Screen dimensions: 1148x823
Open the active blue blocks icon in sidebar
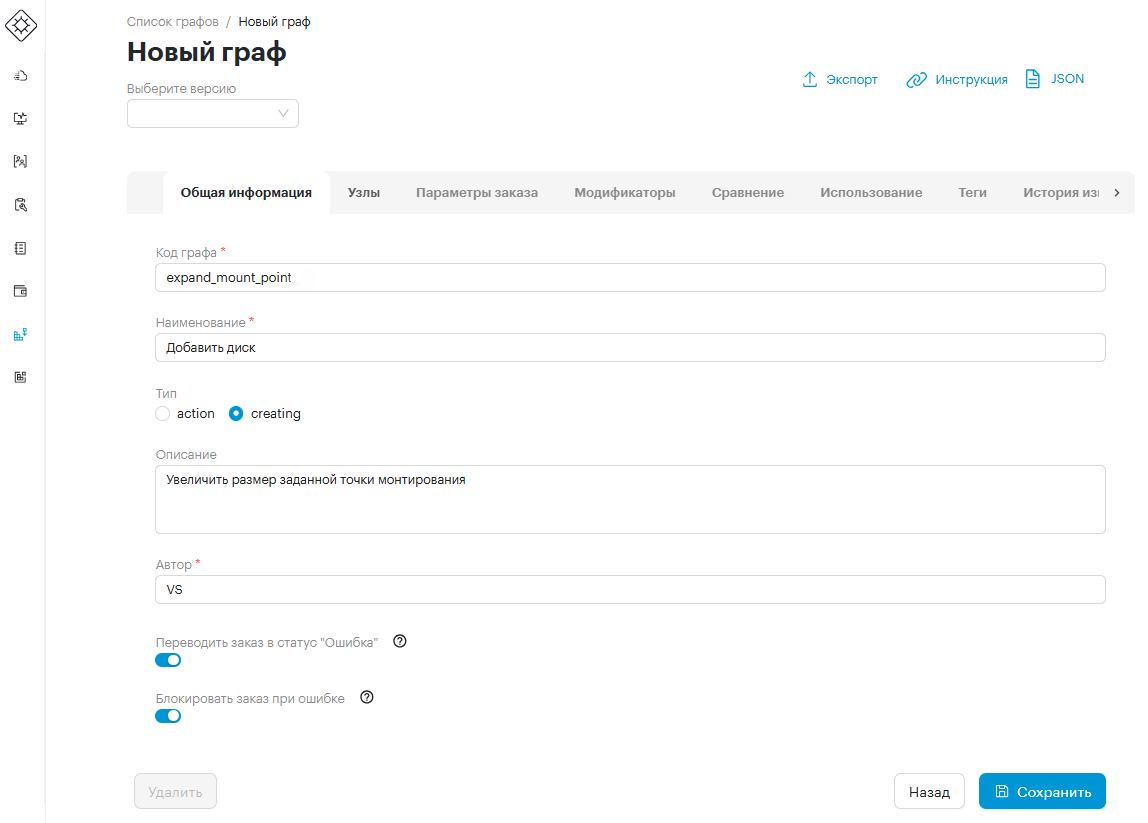click(x=20, y=335)
